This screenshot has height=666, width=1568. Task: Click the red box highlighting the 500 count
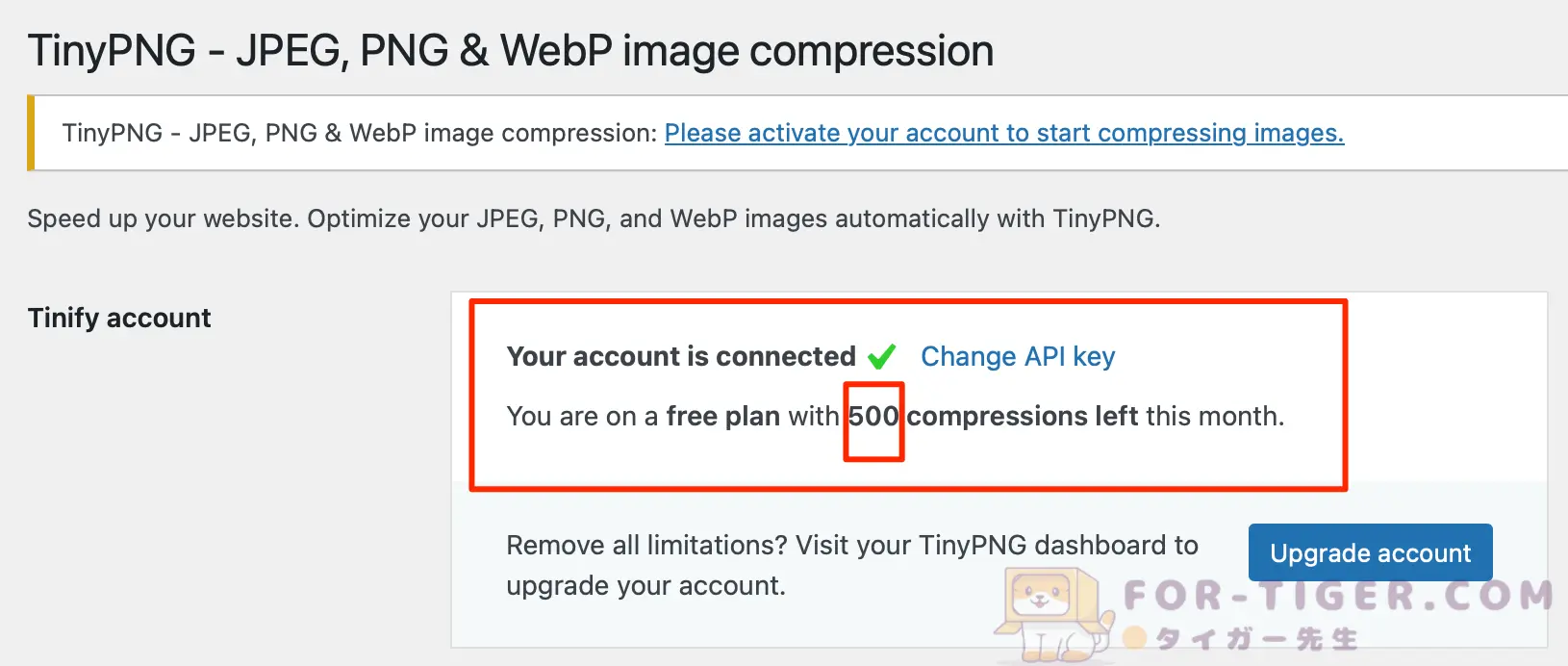tap(873, 422)
